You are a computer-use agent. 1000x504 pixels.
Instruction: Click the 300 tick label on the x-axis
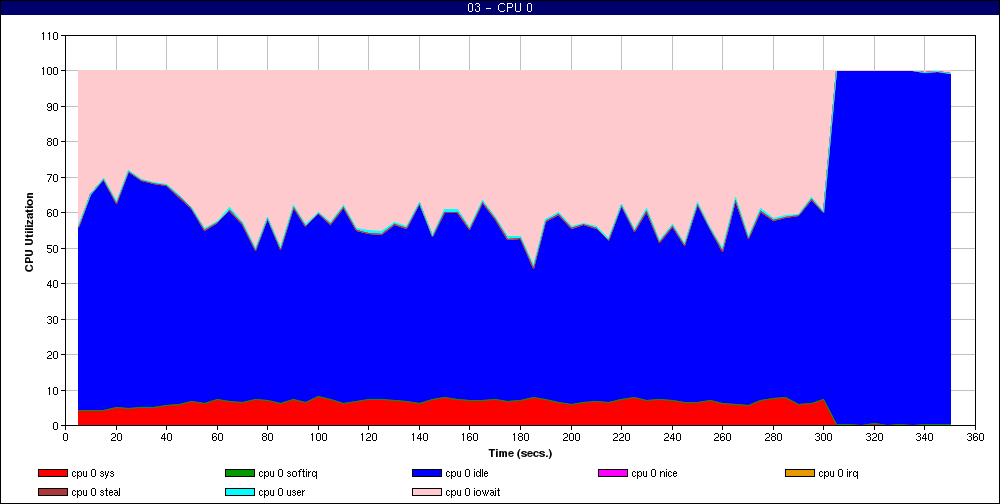click(823, 437)
